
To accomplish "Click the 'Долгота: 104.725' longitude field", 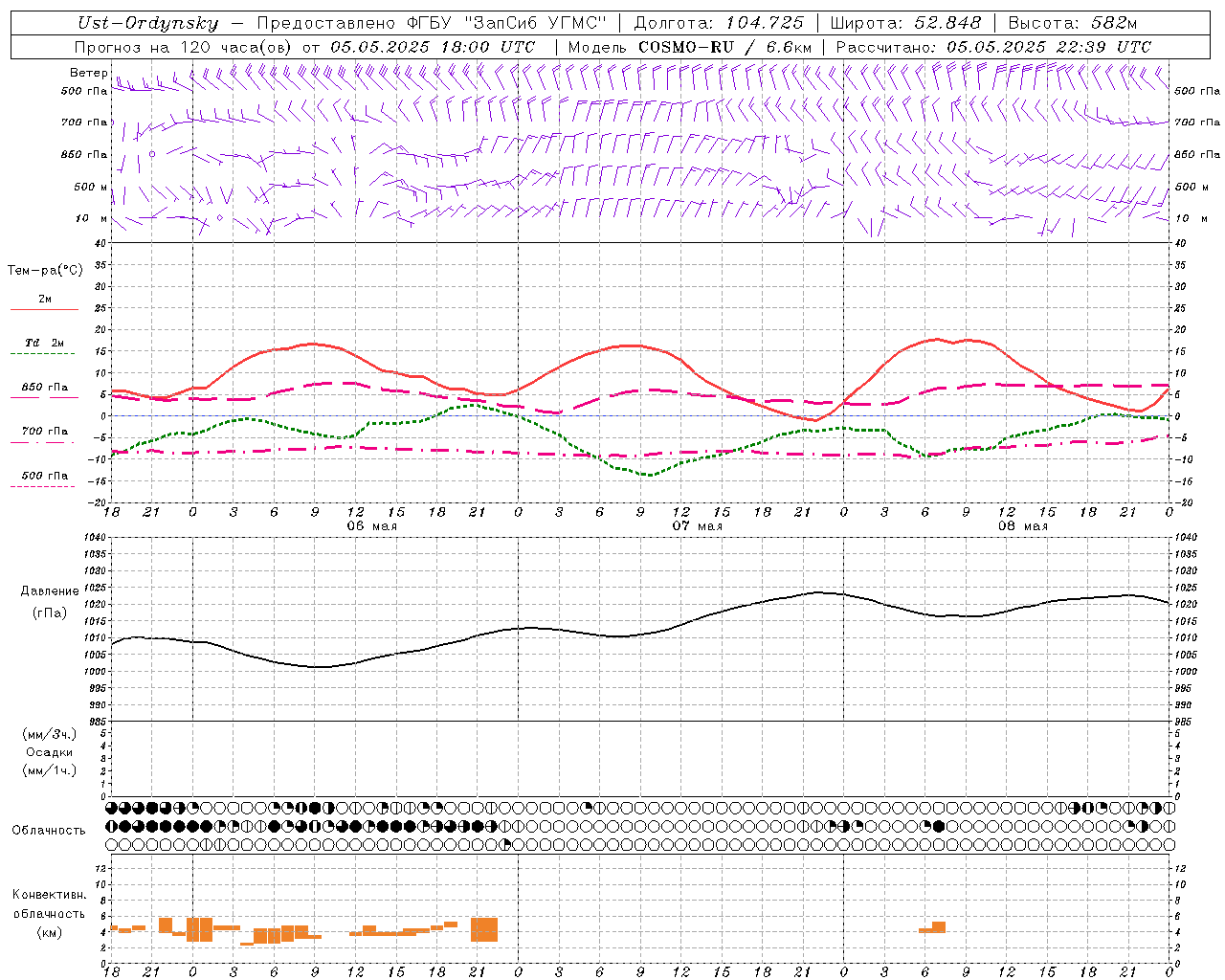I will click(718, 24).
